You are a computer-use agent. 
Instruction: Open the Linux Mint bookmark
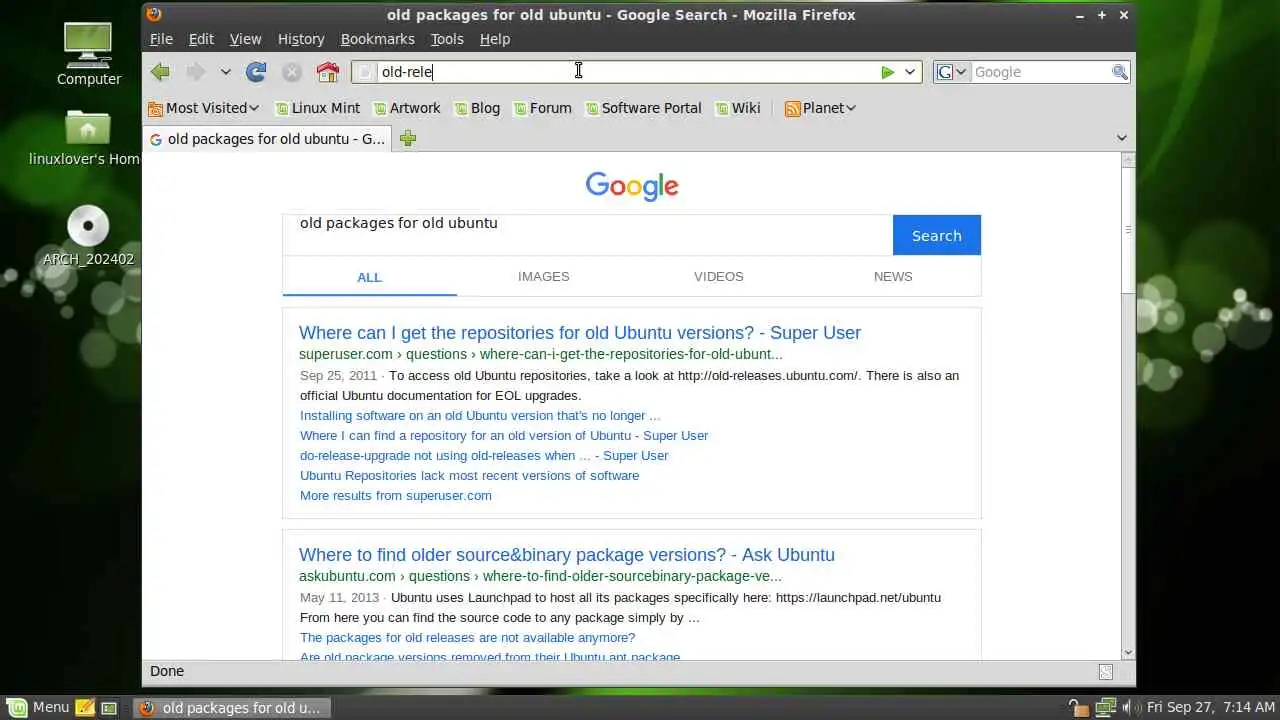[x=317, y=108]
